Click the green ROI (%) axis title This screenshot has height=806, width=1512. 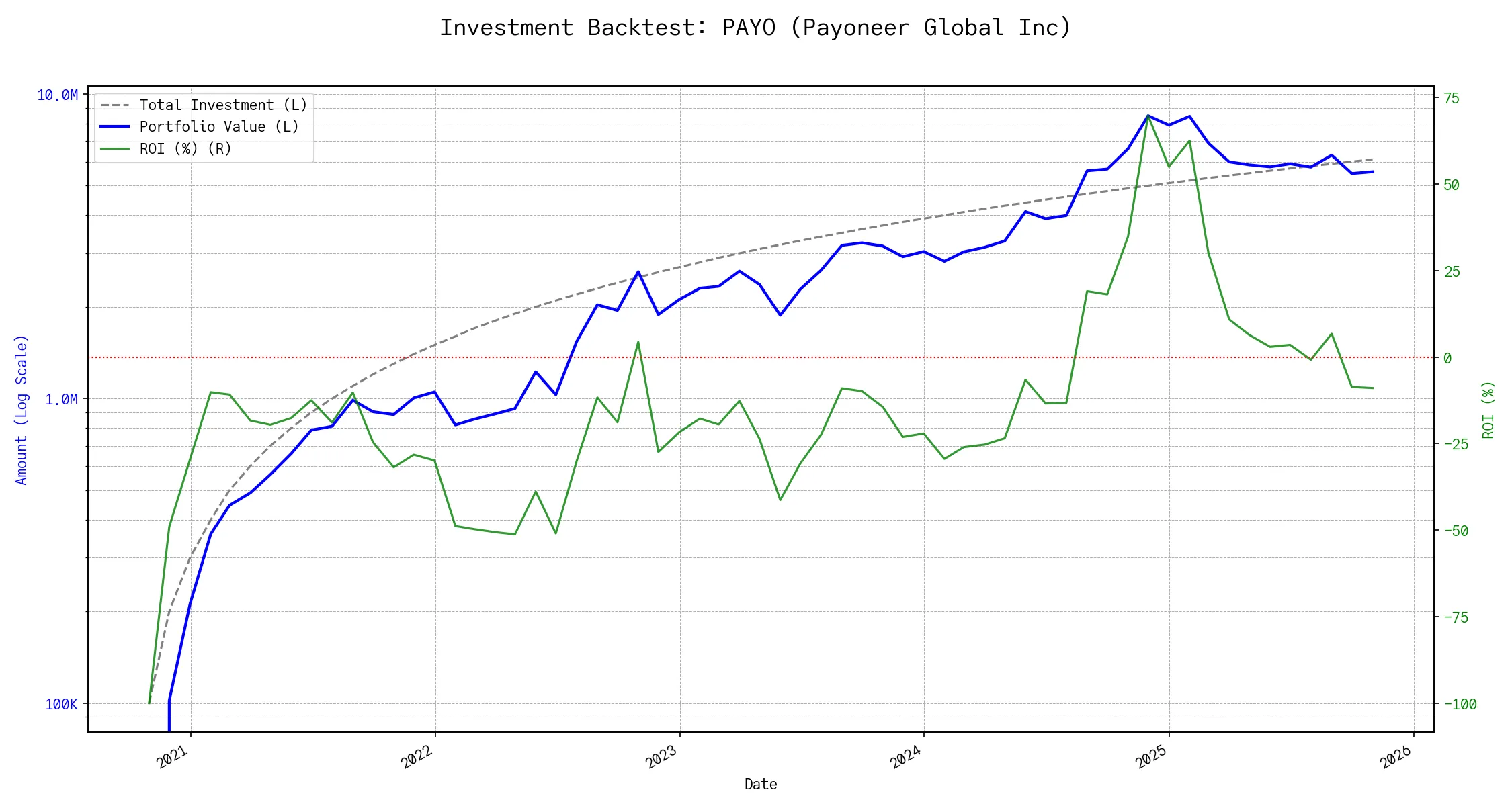pyautogui.click(x=1488, y=410)
